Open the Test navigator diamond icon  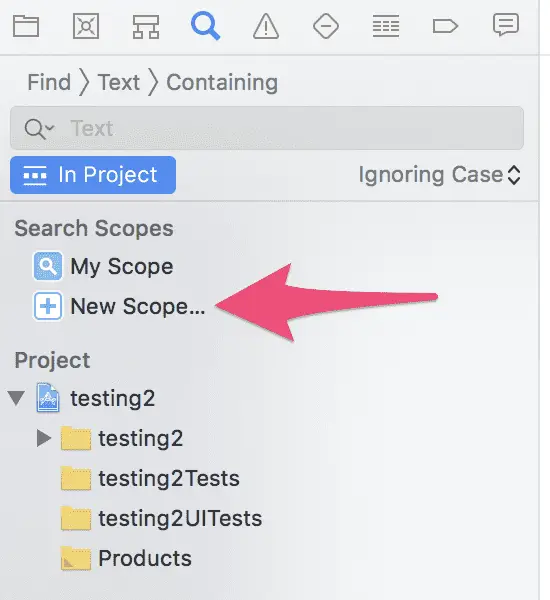(x=326, y=26)
